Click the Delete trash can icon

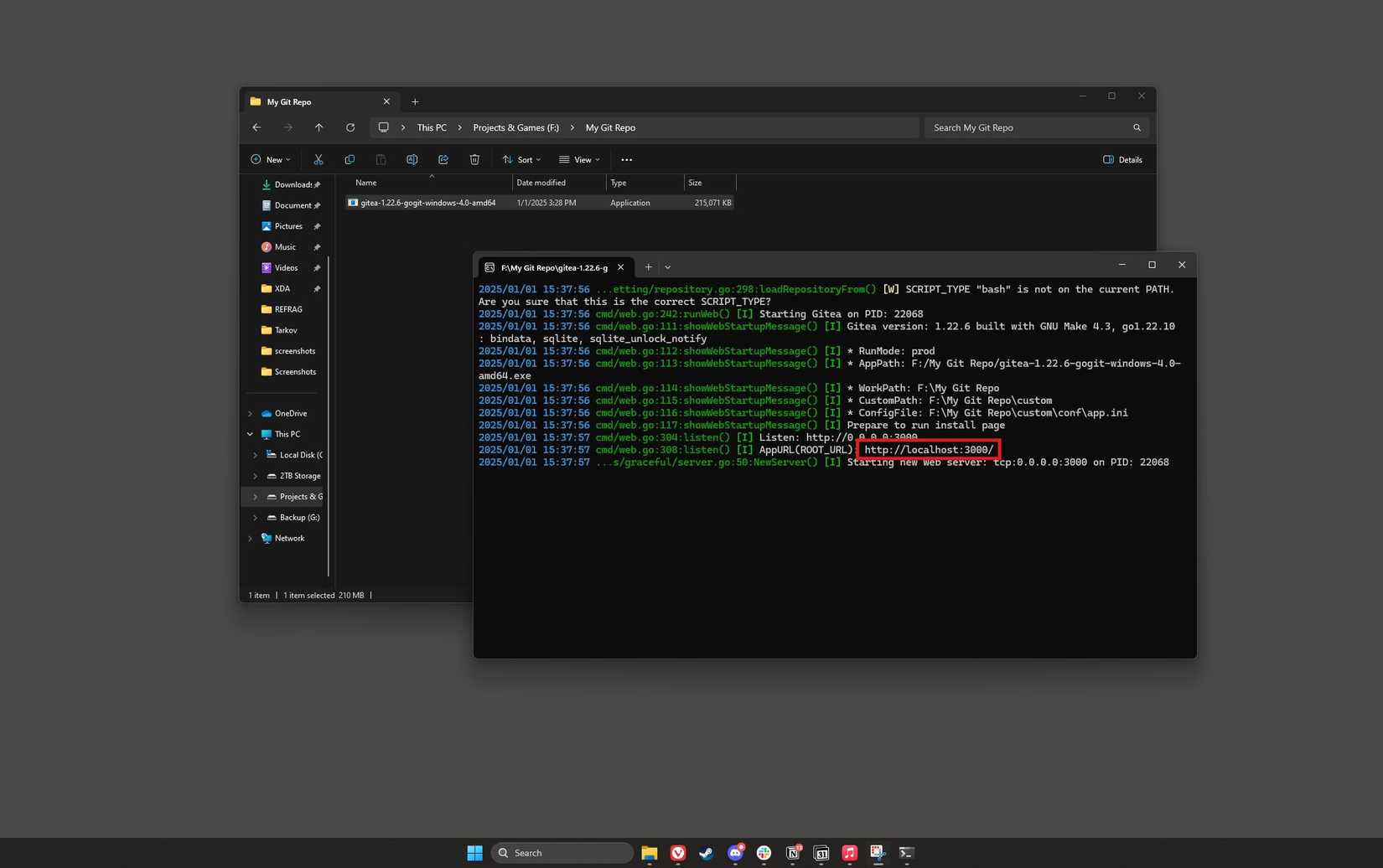tap(474, 159)
